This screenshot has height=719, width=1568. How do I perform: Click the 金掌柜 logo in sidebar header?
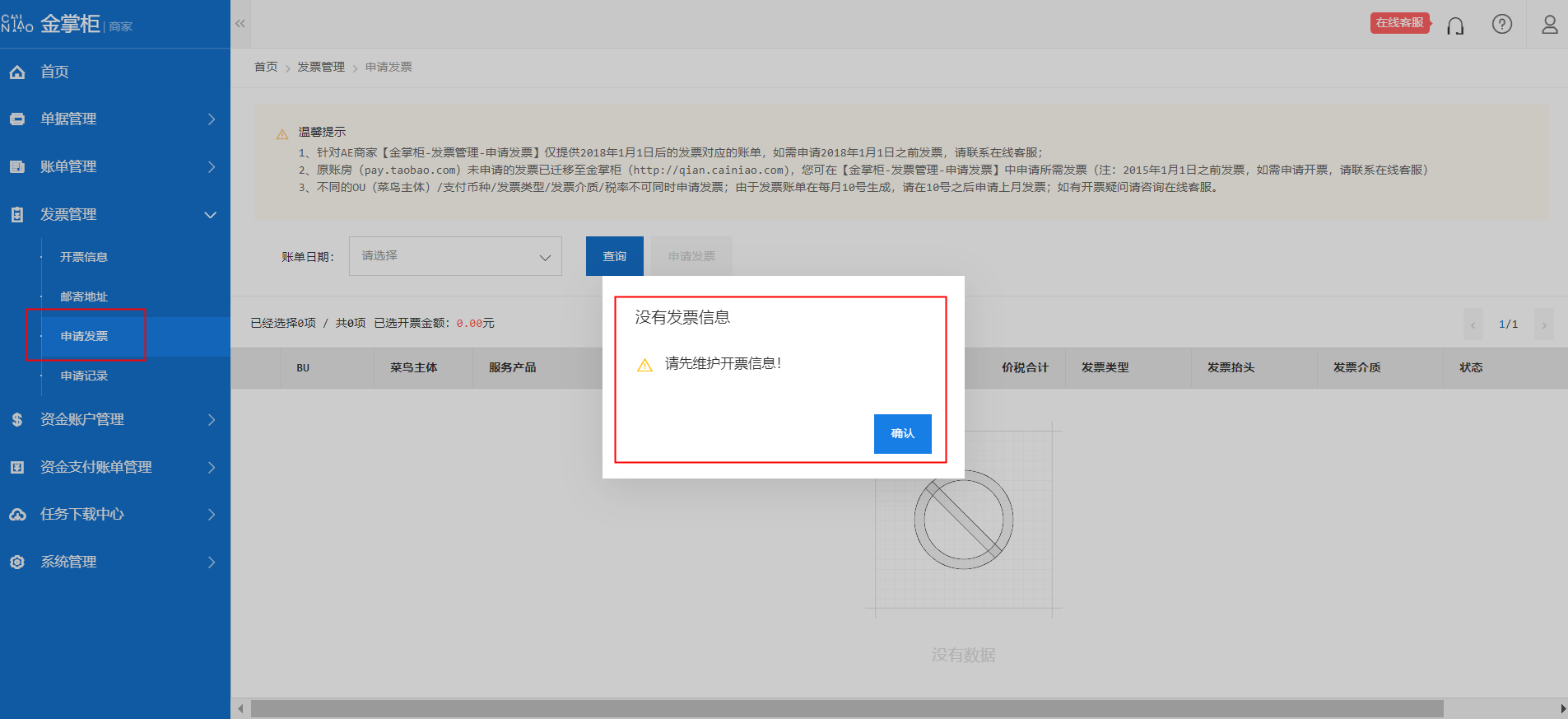point(67,24)
